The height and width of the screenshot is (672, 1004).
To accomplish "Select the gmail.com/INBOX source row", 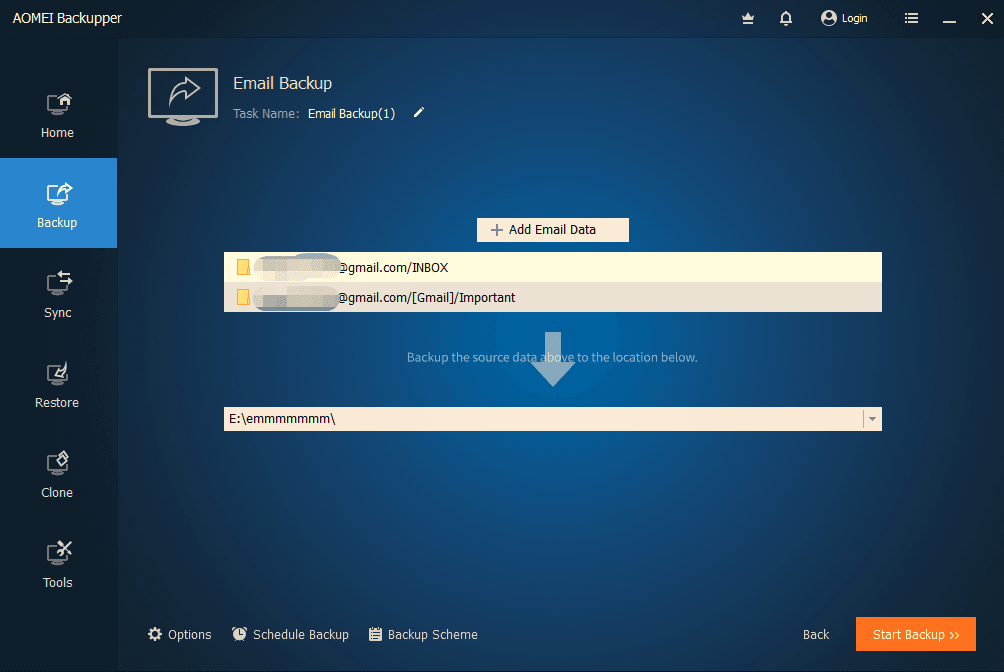I will (553, 267).
